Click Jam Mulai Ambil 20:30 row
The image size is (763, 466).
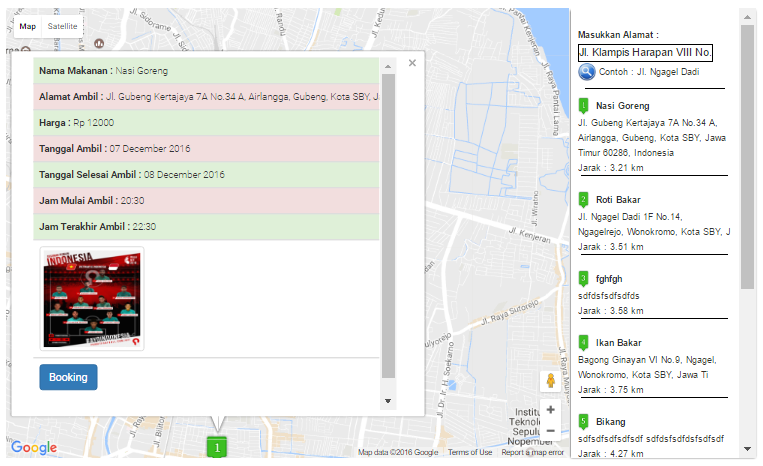click(206, 200)
